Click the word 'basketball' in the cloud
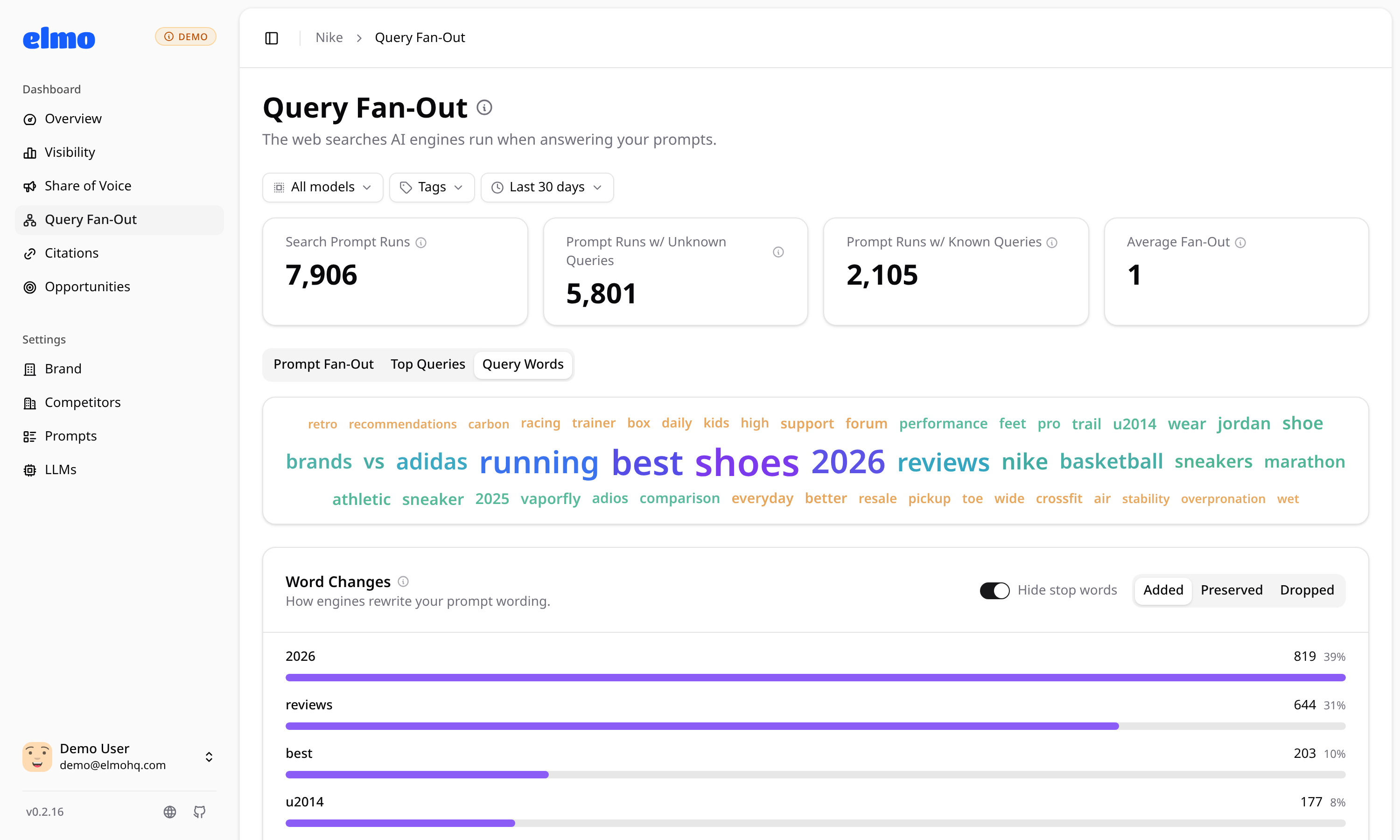Image resolution: width=1400 pixels, height=840 pixels. click(x=1112, y=462)
